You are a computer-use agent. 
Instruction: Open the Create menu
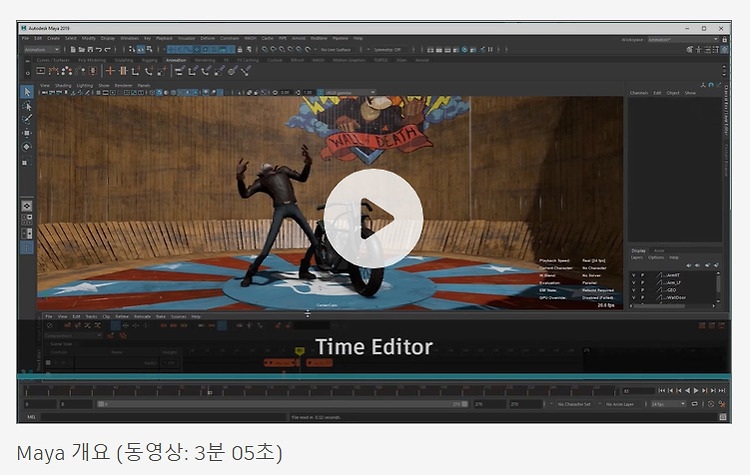point(54,38)
